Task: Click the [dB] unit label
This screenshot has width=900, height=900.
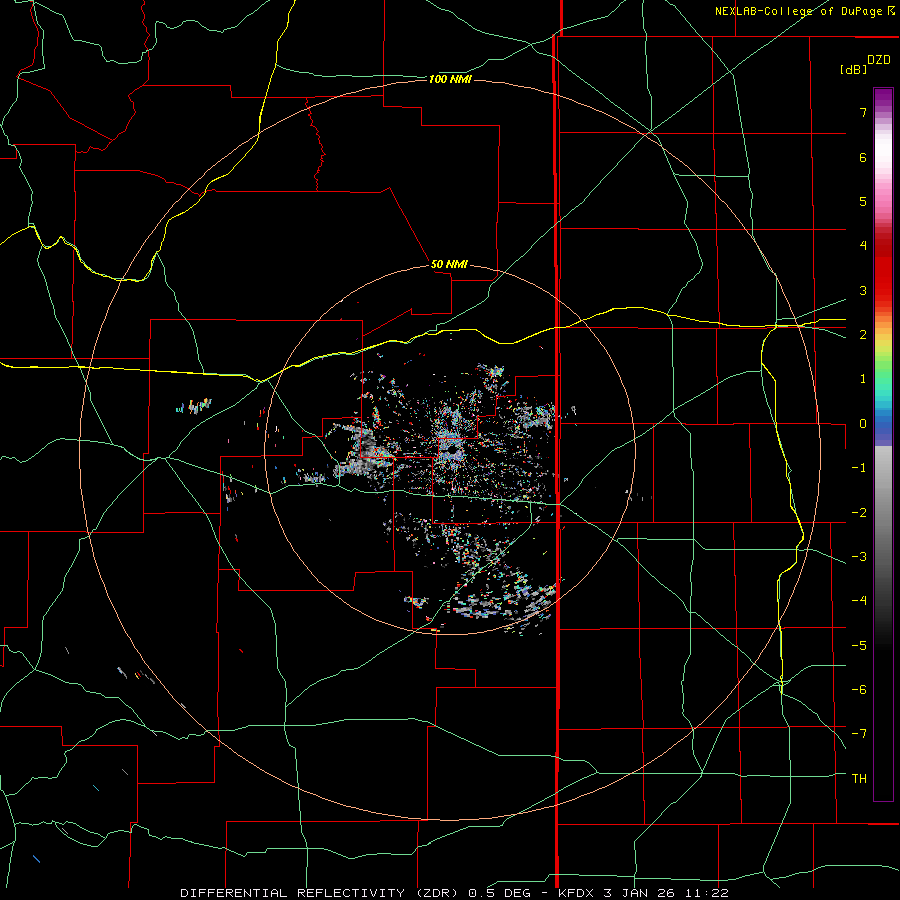Action: click(854, 69)
